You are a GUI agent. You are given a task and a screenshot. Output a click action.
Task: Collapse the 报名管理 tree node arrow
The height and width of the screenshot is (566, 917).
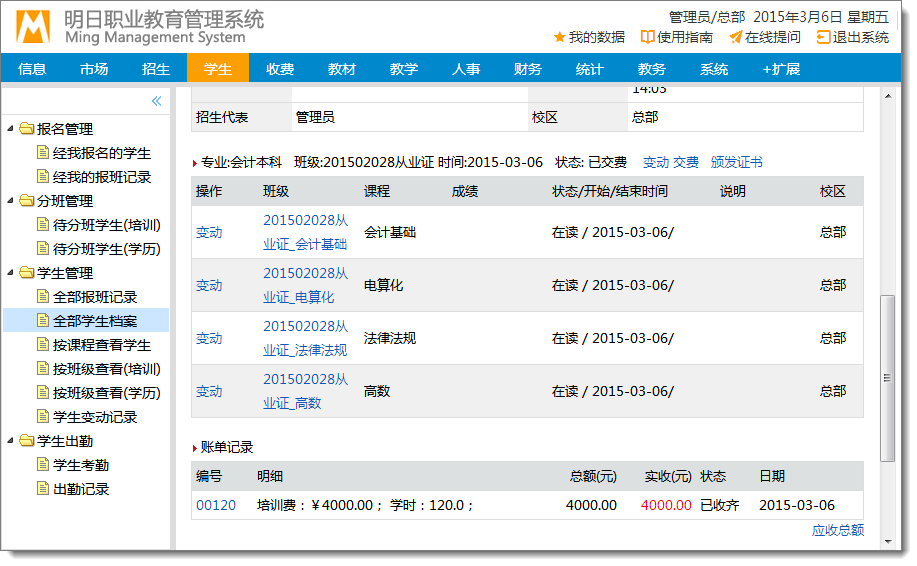(11, 129)
